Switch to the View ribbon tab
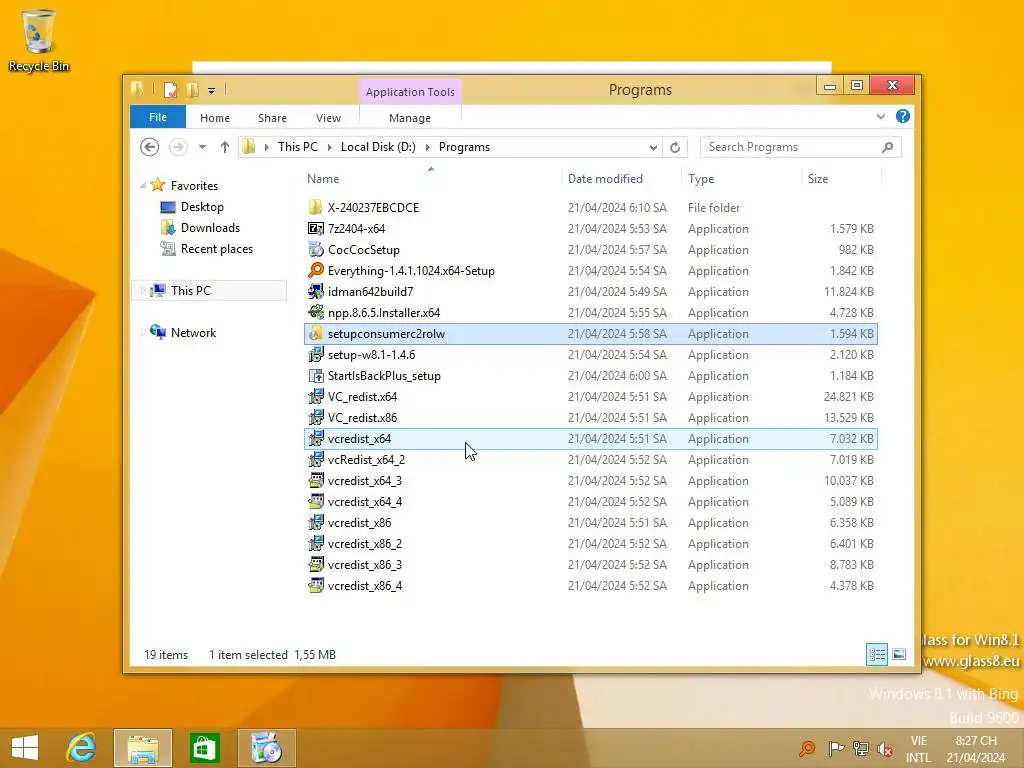 (328, 118)
